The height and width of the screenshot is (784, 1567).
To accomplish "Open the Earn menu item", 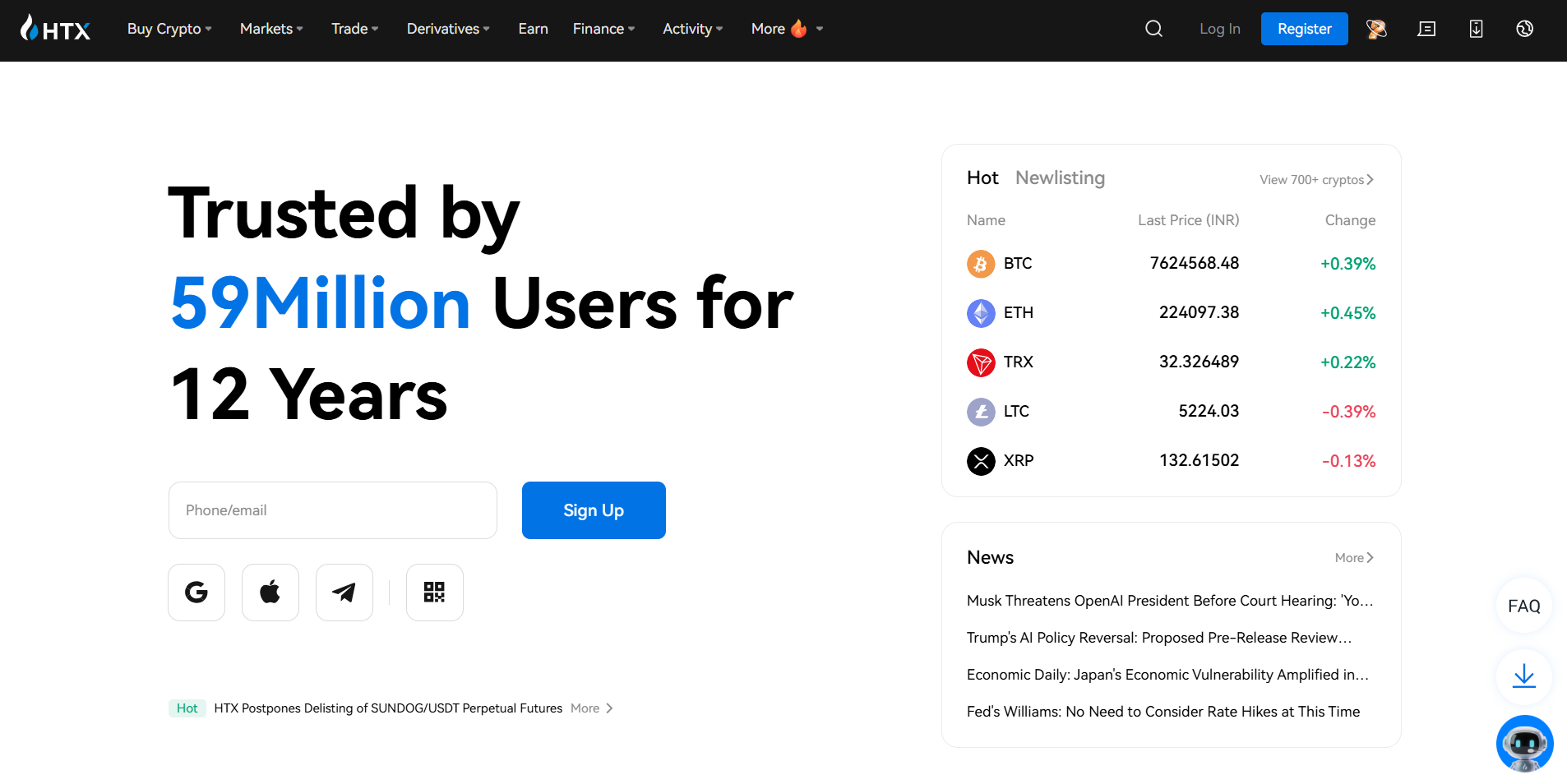I will tap(533, 29).
